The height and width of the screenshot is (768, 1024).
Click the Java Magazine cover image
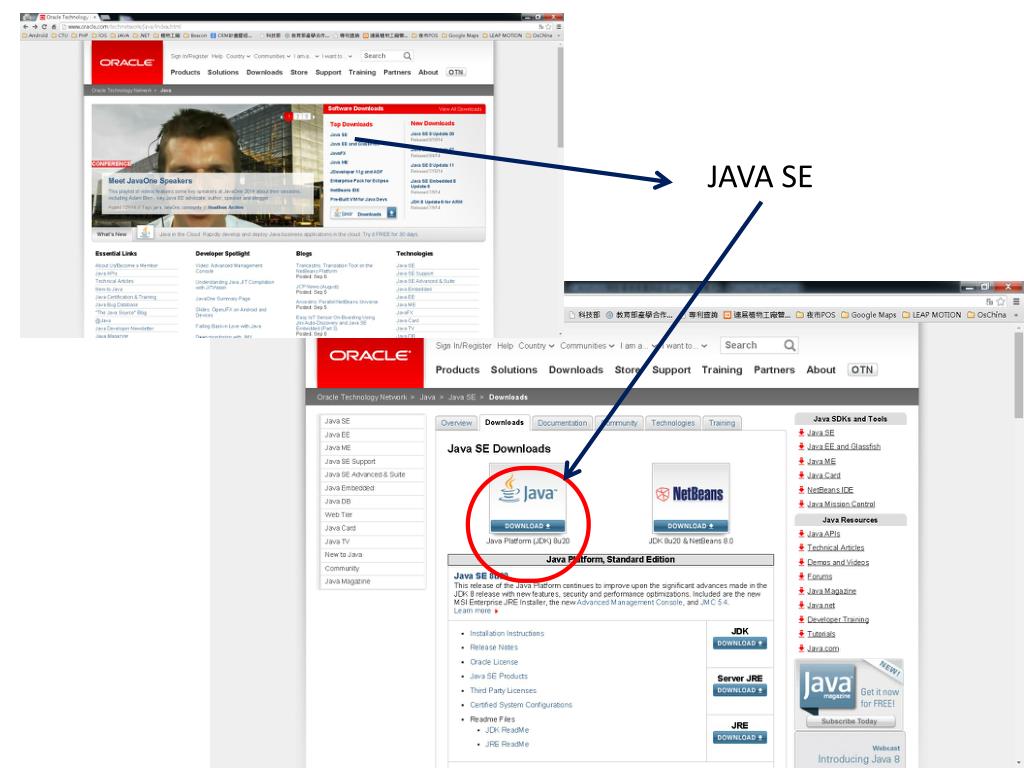click(827, 687)
